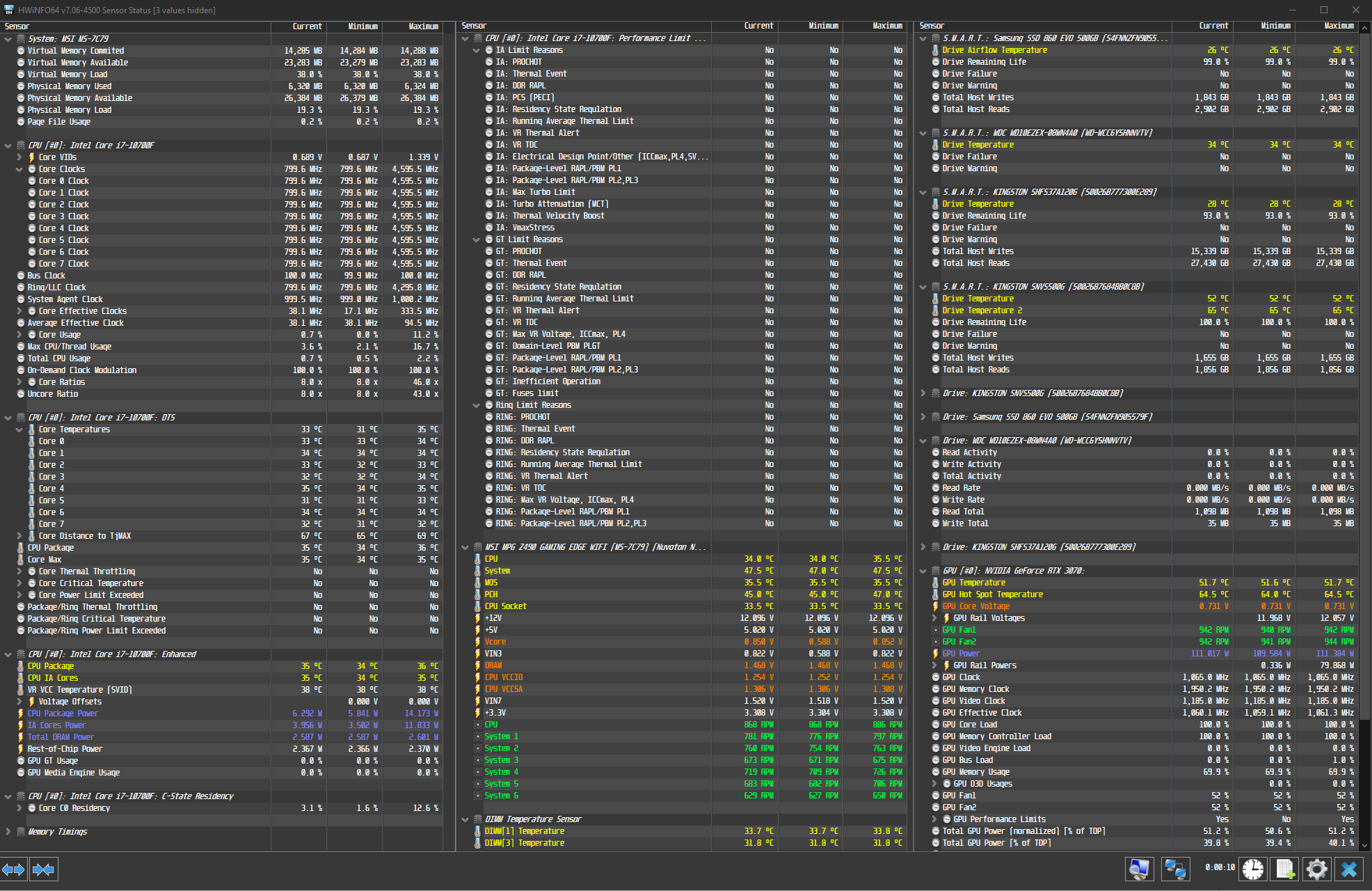Click the network remote monitoring icon
Viewport: 1372px width, 891px height.
click(1175, 869)
